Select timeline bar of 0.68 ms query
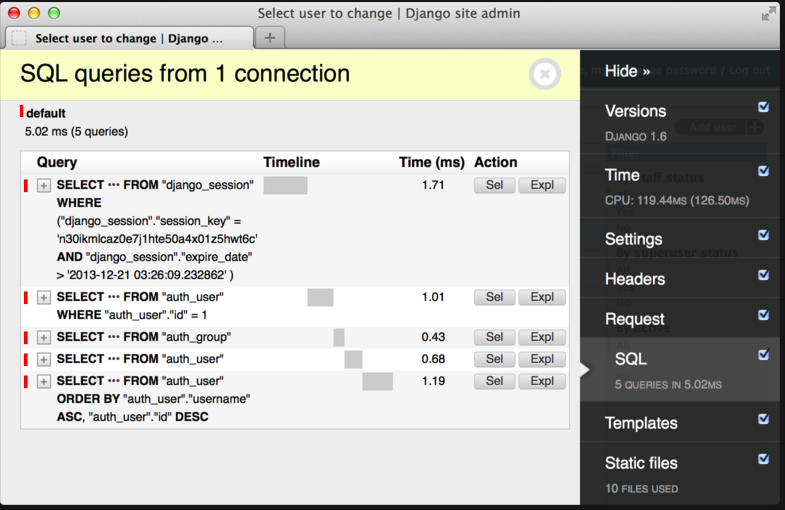This screenshot has height=510, width=785. 353,359
